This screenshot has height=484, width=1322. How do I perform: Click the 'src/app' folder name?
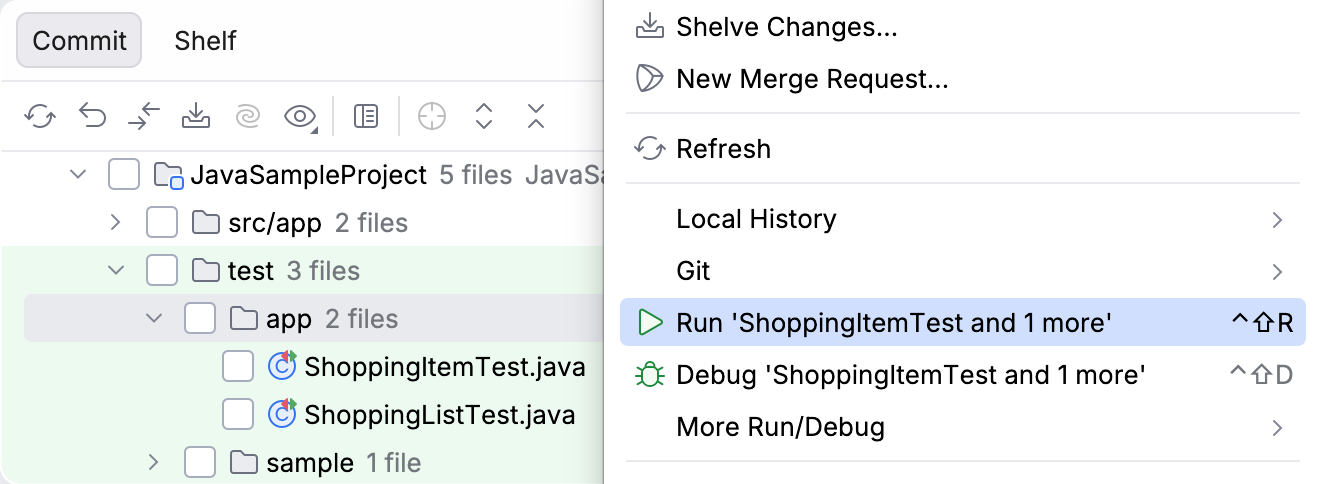275,223
